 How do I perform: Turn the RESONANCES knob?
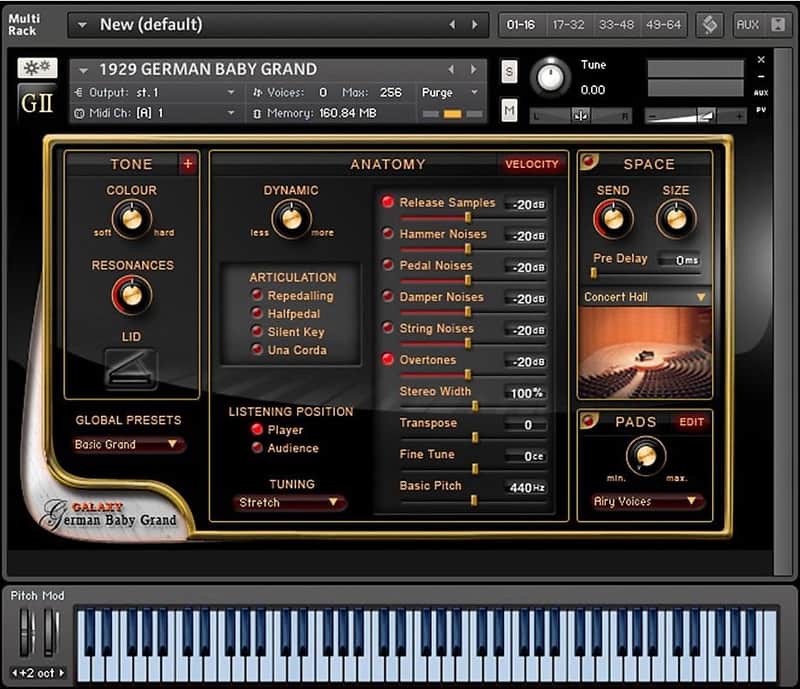[x=132, y=295]
